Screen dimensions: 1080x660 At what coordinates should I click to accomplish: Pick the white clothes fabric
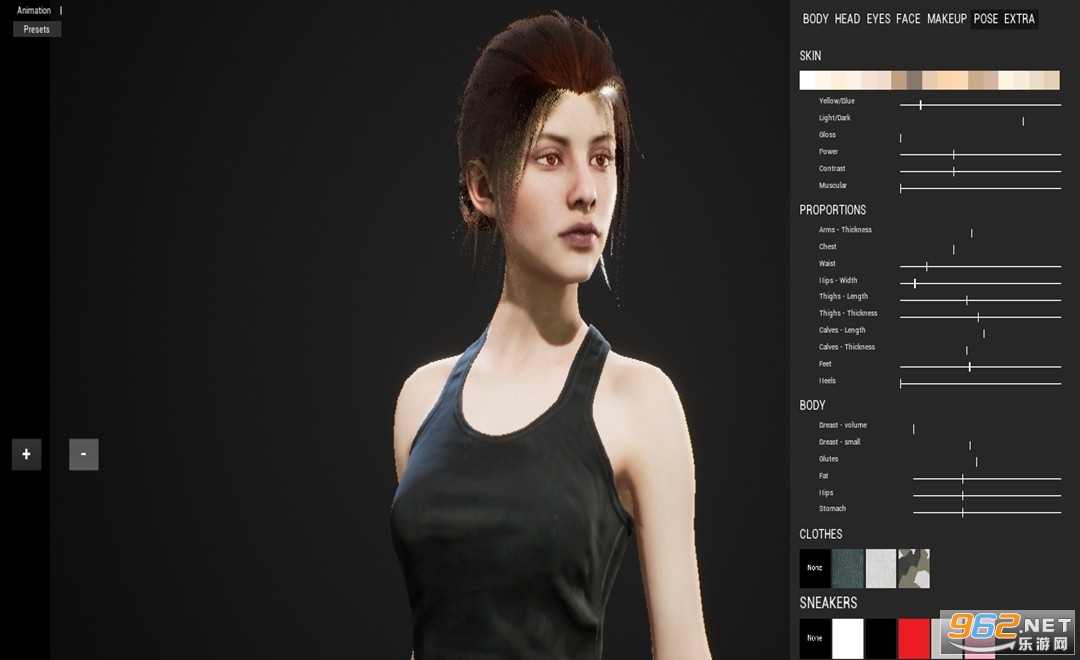click(880, 568)
